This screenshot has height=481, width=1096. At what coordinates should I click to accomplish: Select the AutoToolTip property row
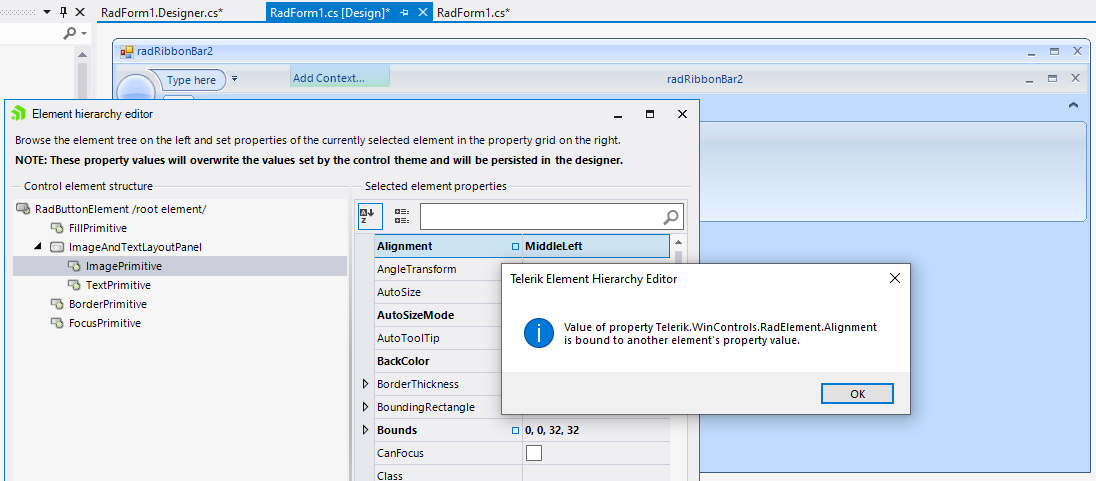point(438,338)
